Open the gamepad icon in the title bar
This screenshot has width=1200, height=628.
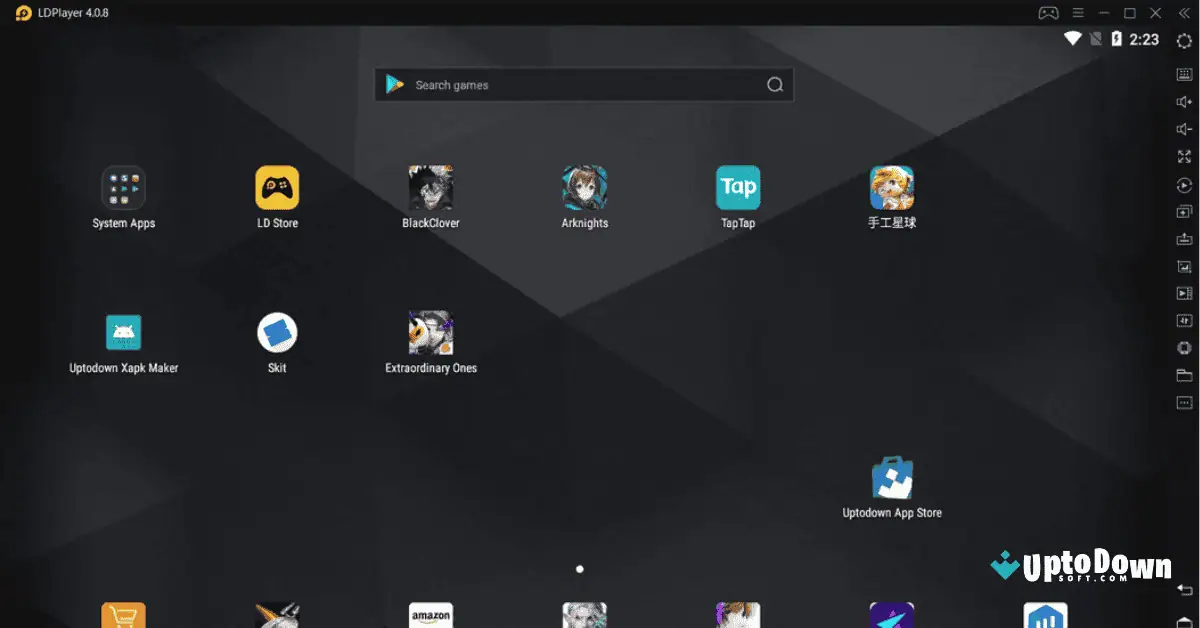pyautogui.click(x=1048, y=13)
